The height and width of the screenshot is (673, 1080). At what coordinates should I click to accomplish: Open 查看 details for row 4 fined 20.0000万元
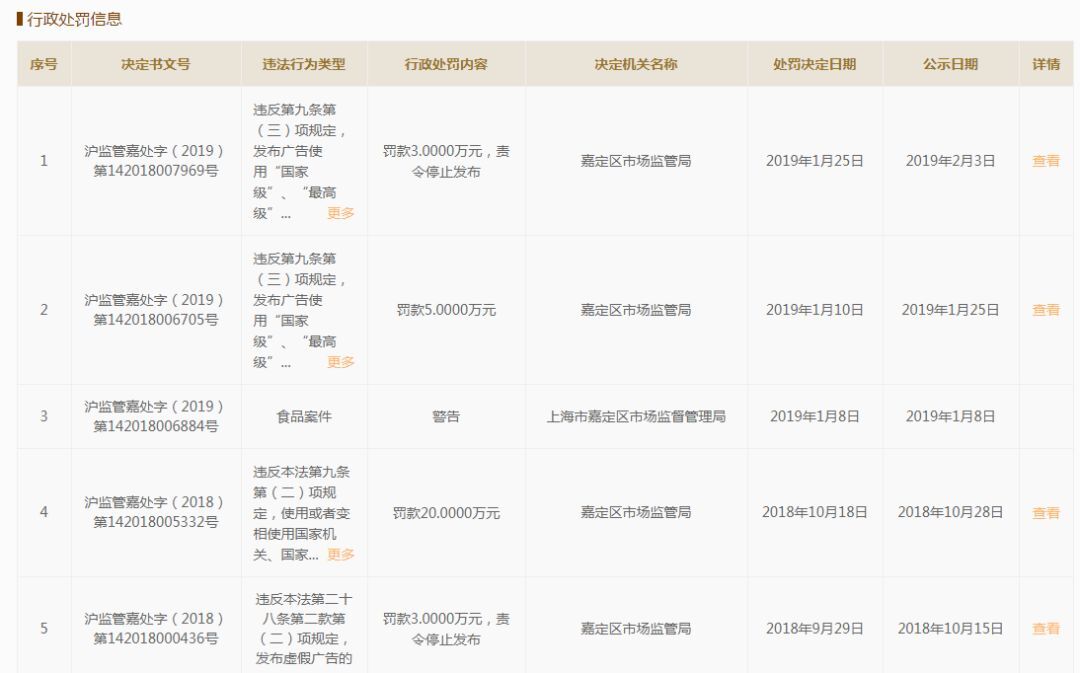click(1046, 512)
